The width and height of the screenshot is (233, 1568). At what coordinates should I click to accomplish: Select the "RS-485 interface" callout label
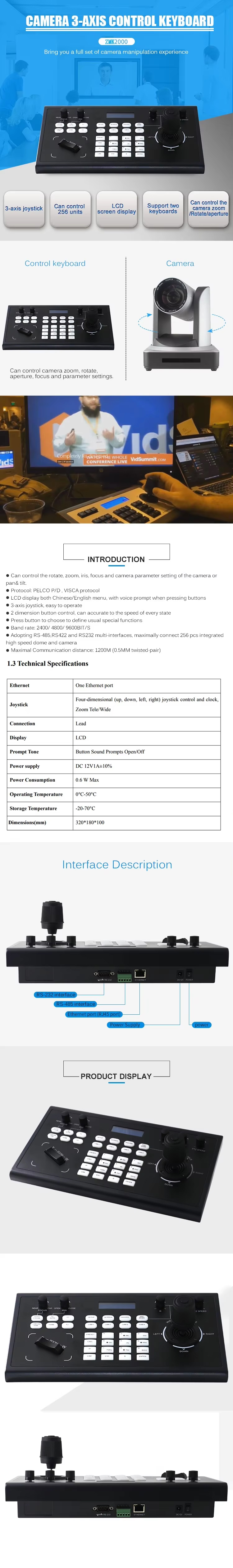(75, 1004)
